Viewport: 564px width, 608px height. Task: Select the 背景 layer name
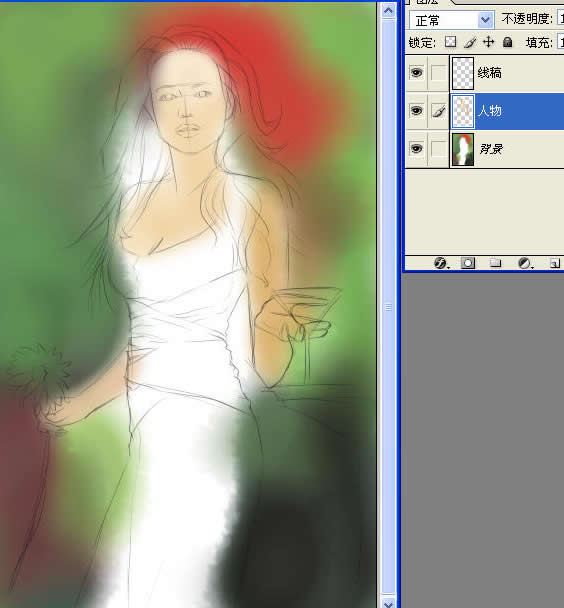[491, 149]
